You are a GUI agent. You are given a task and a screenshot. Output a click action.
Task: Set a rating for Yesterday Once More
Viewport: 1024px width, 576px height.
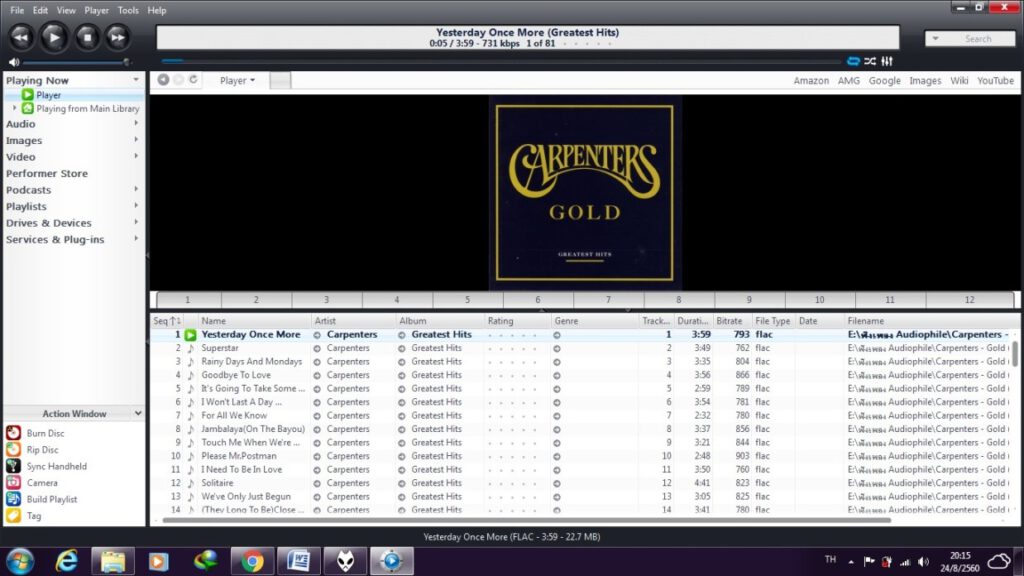pos(512,335)
